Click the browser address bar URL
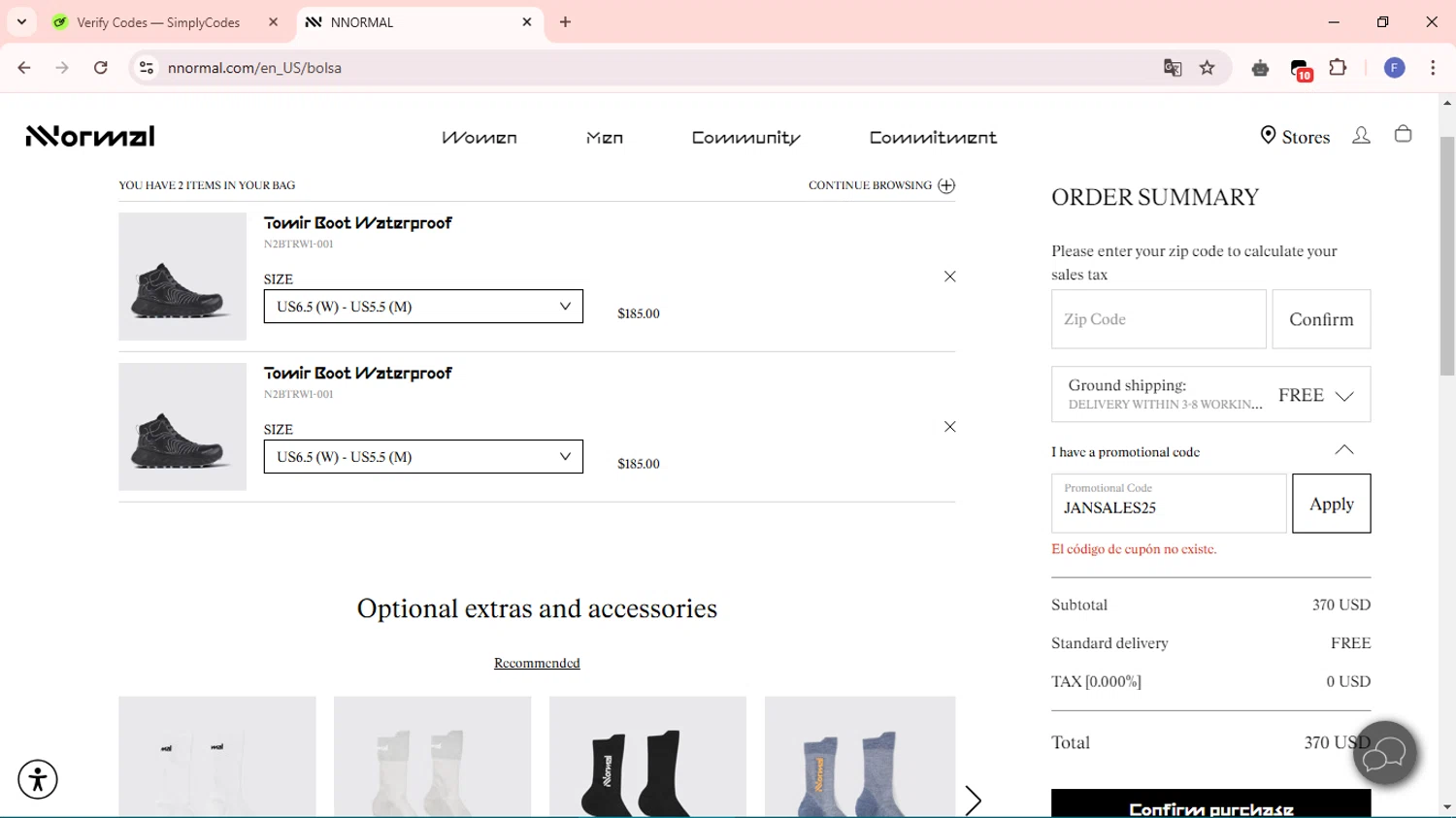 (x=254, y=68)
